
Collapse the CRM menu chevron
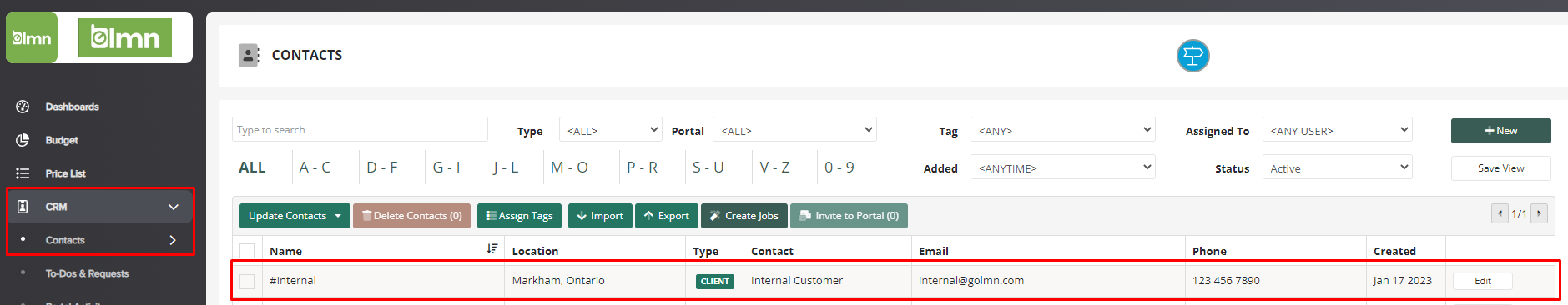pyautogui.click(x=174, y=207)
